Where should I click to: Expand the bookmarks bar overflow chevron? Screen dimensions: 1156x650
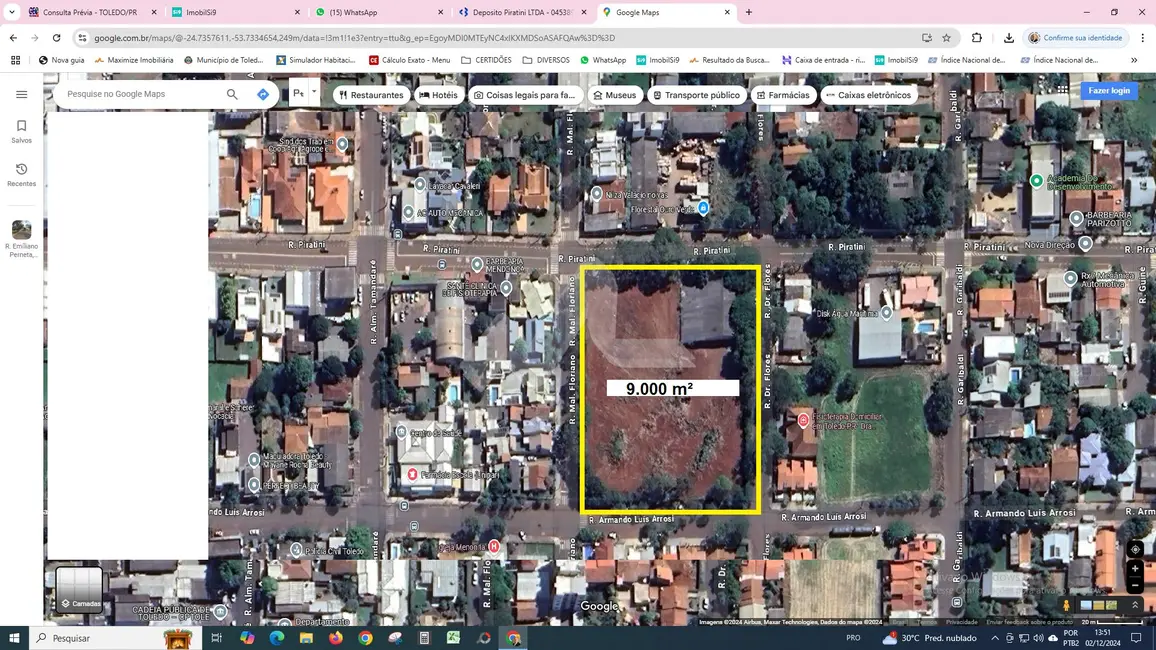1134,60
